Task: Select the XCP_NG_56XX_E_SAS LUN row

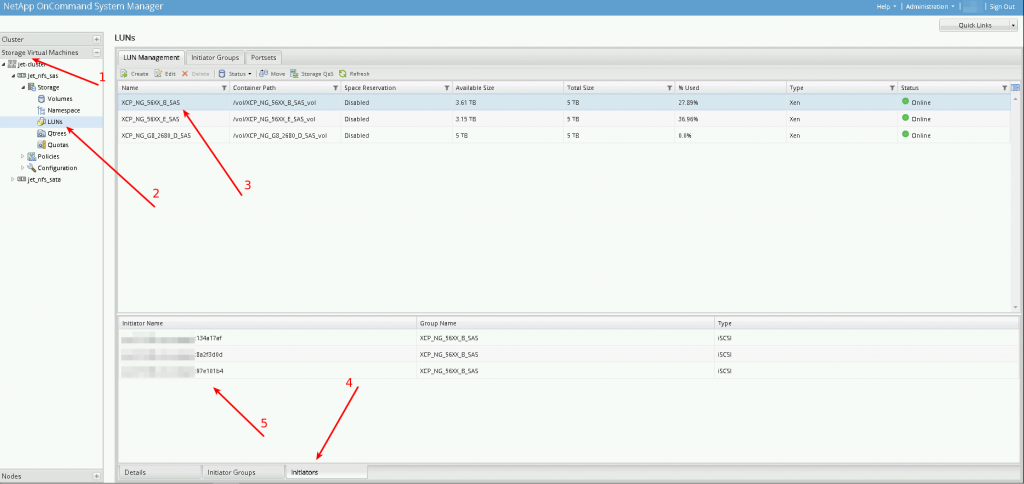Action: point(565,119)
